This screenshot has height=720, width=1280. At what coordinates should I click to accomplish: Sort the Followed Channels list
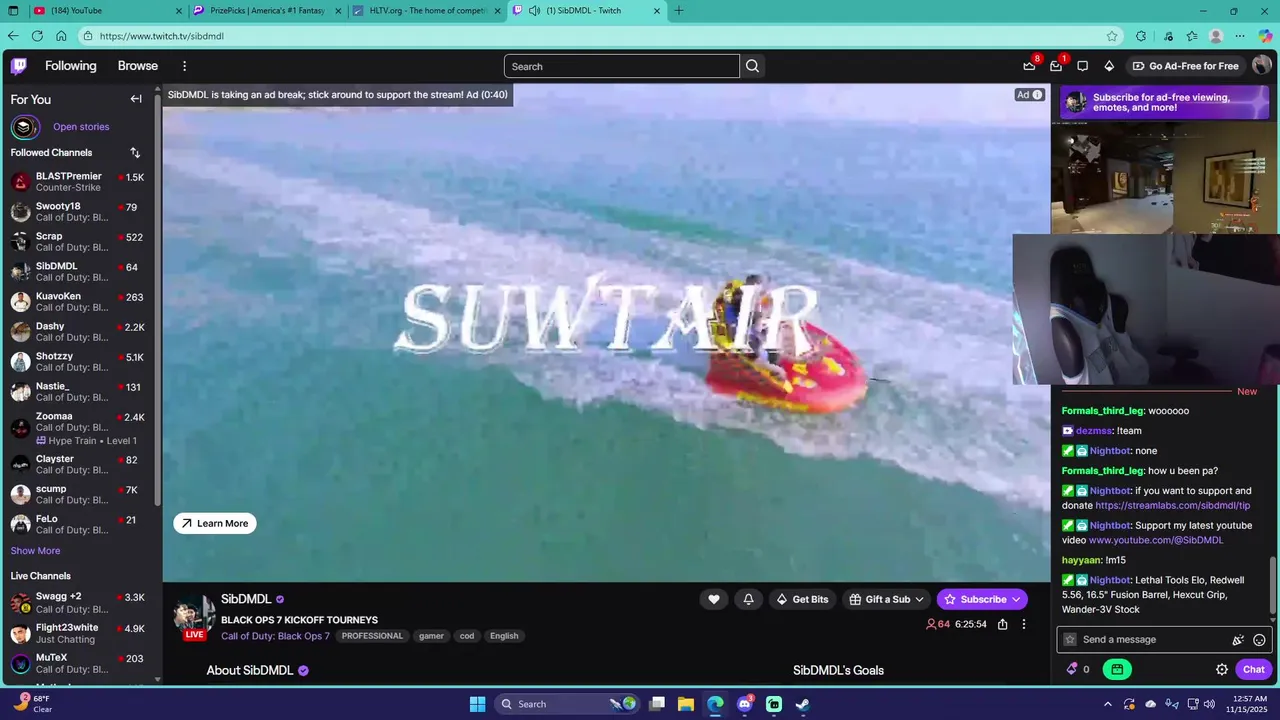click(x=135, y=153)
